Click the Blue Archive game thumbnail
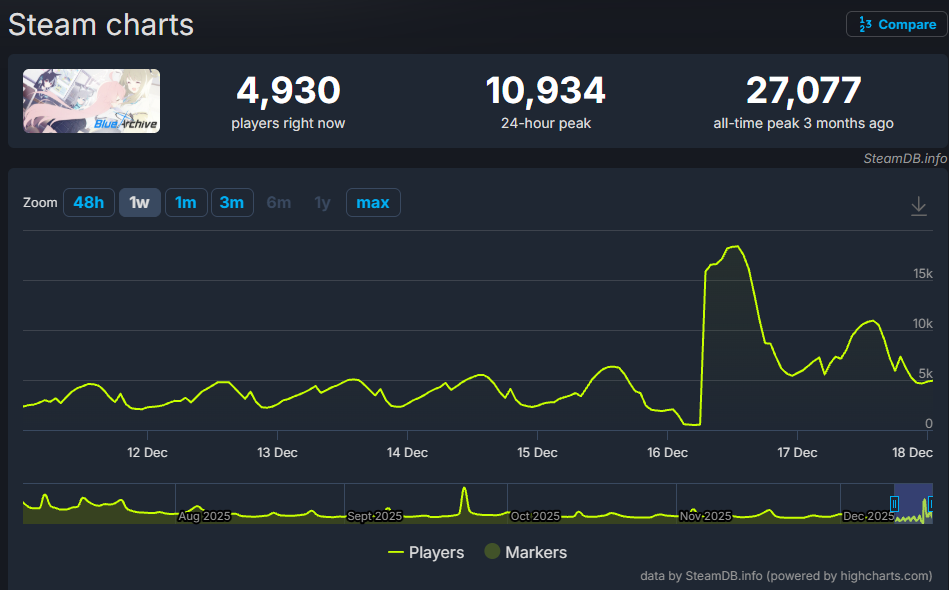This screenshot has width=949, height=590. coord(91,101)
